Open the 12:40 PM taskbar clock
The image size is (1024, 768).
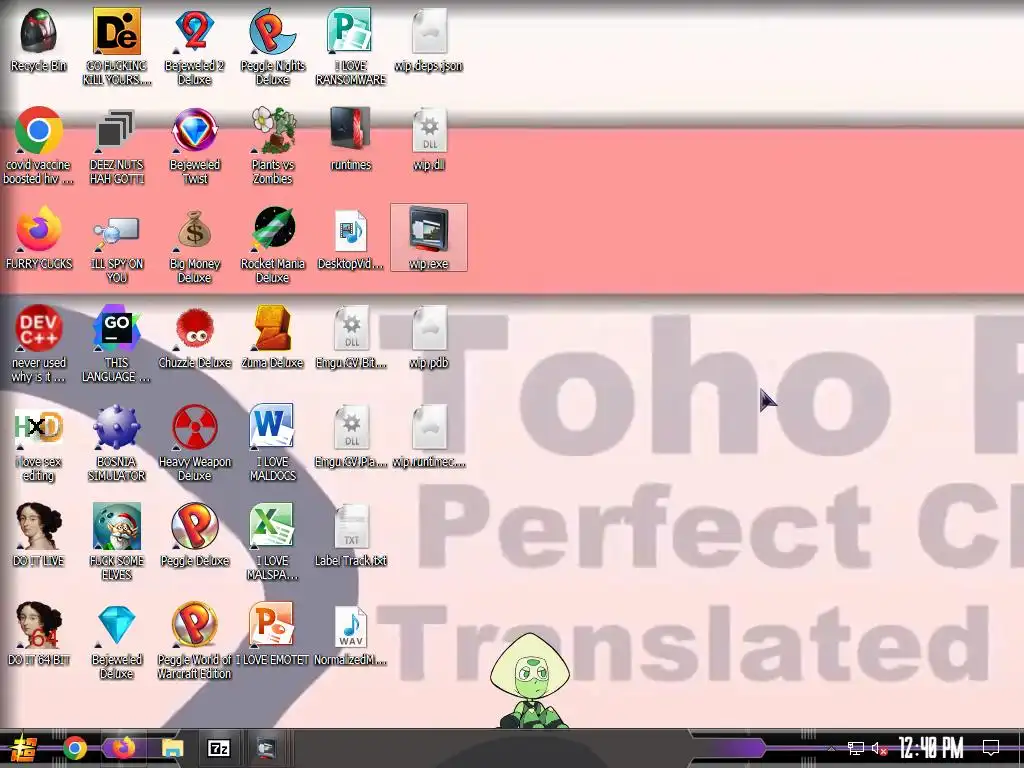pos(931,748)
